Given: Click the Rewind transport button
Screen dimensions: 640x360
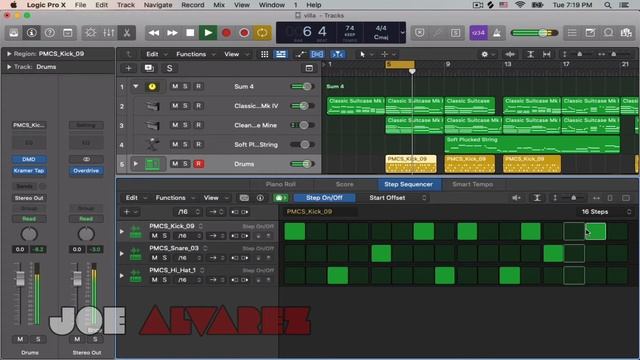Looking at the screenshot, I should point(154,33).
